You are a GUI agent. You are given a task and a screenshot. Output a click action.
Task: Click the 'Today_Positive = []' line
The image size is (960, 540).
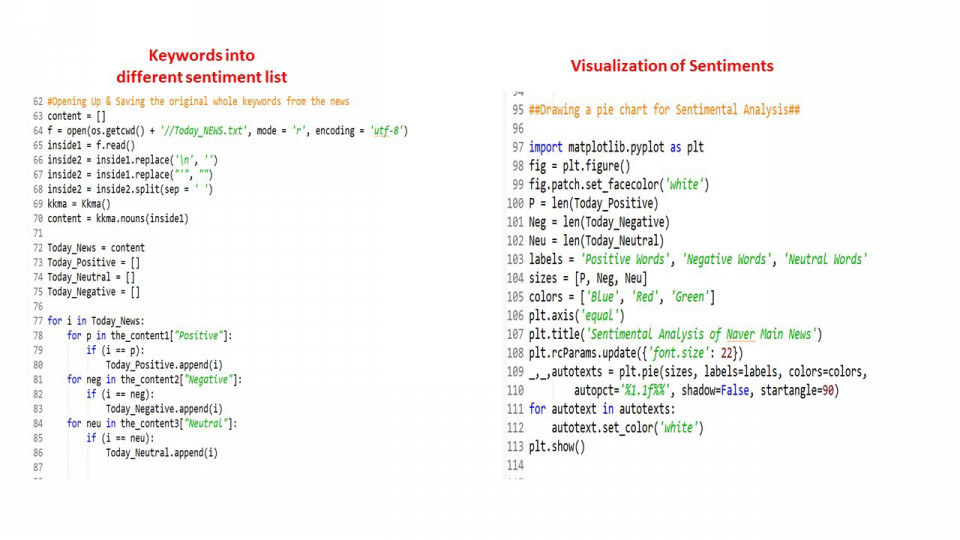tap(94, 262)
